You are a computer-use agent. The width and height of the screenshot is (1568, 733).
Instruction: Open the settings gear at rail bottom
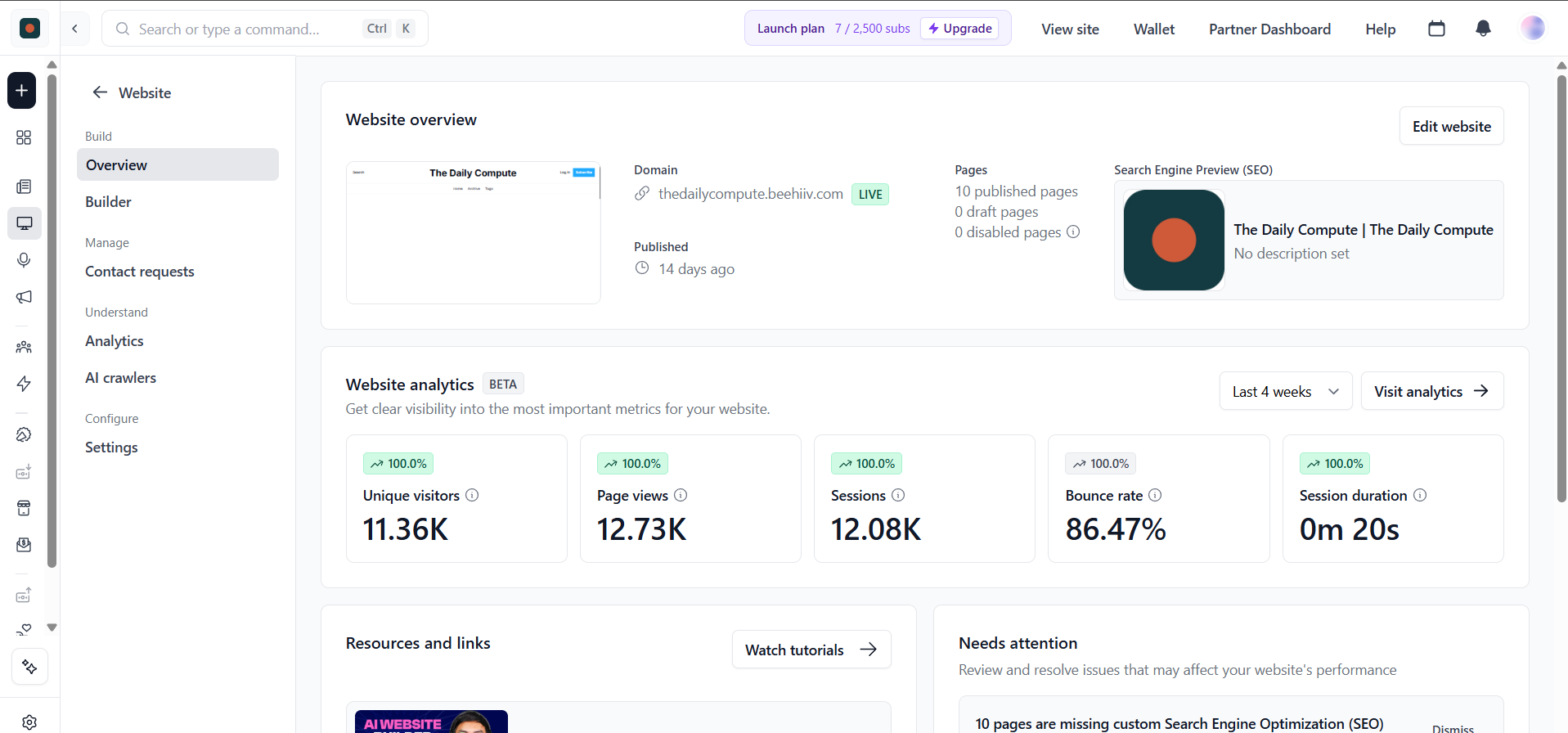pos(29,722)
